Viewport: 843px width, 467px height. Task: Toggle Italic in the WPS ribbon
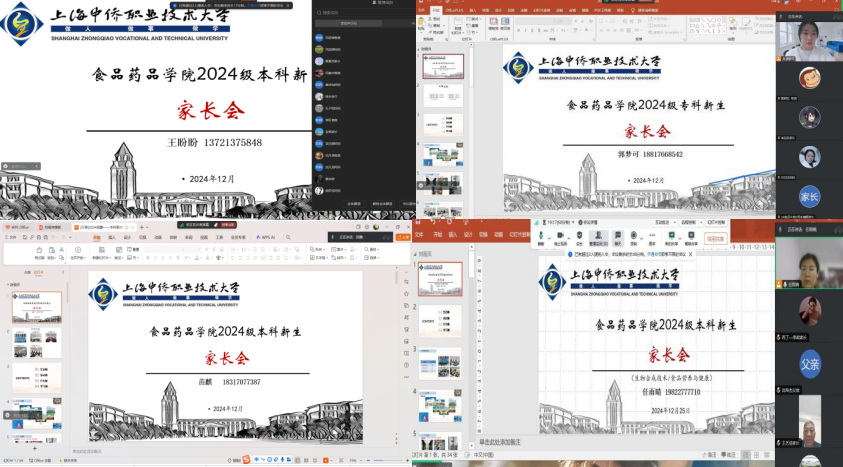click(x=155, y=258)
